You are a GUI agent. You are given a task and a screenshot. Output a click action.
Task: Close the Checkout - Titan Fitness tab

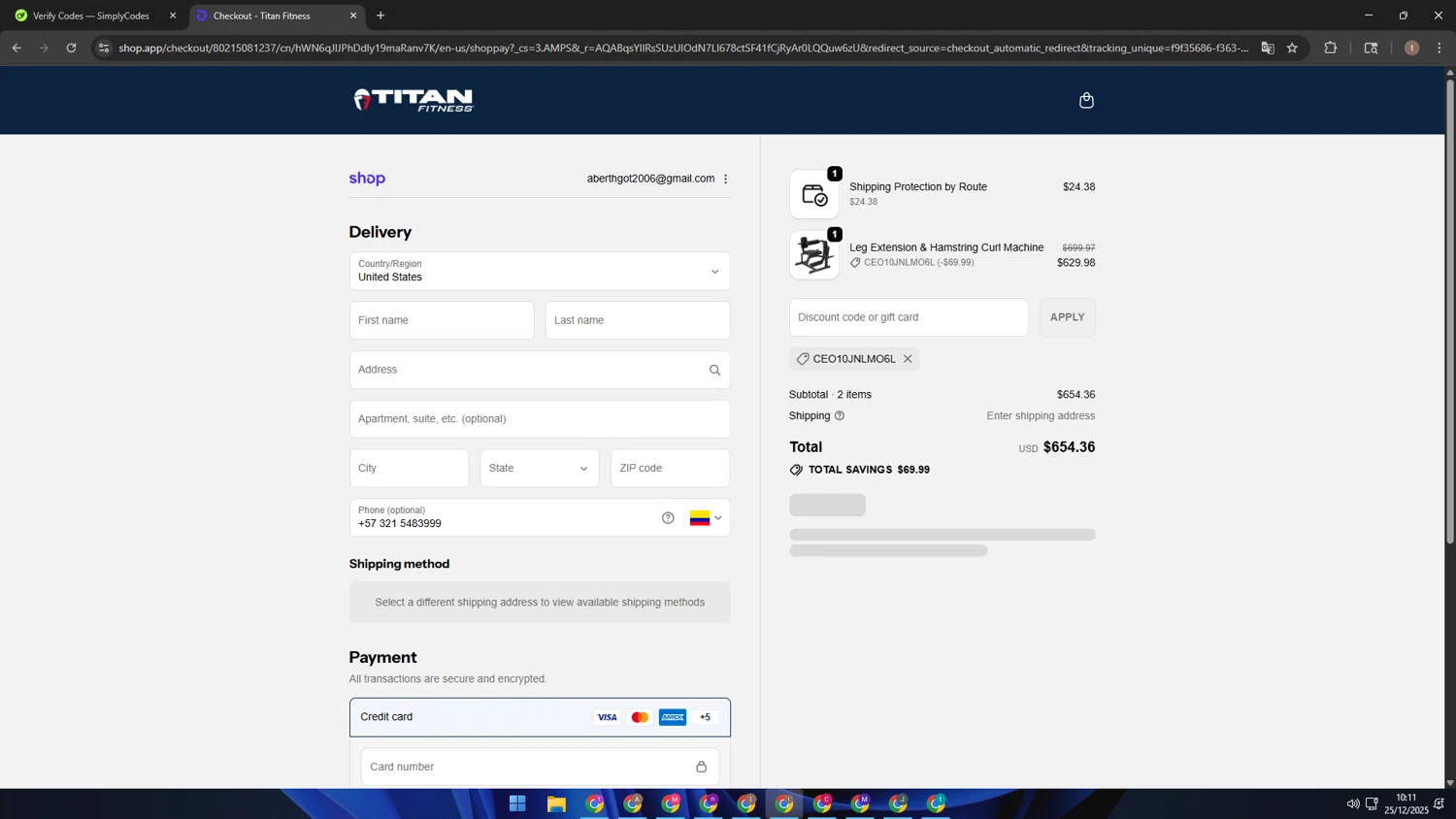pyautogui.click(x=353, y=16)
